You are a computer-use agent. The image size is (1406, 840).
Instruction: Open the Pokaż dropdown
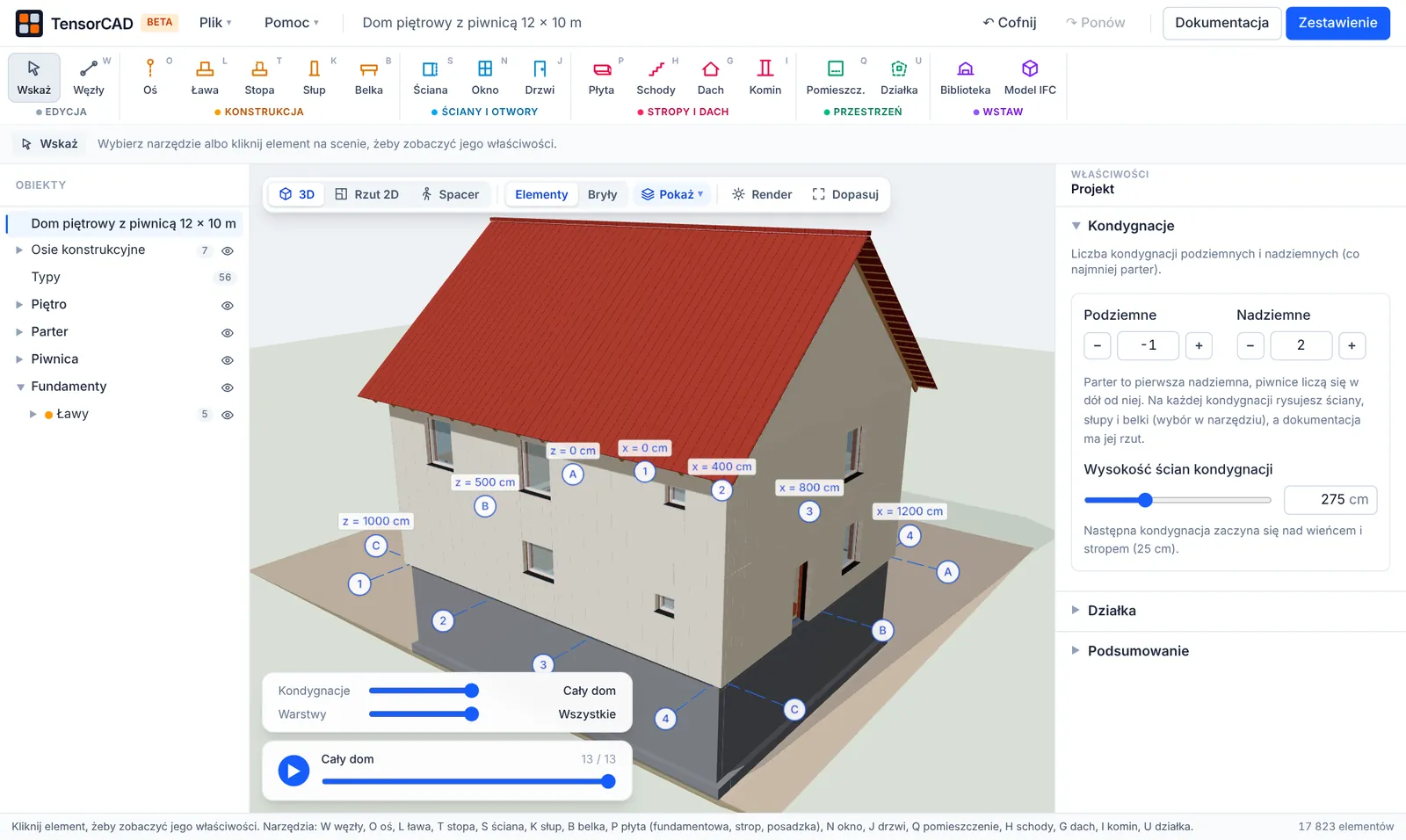click(672, 194)
